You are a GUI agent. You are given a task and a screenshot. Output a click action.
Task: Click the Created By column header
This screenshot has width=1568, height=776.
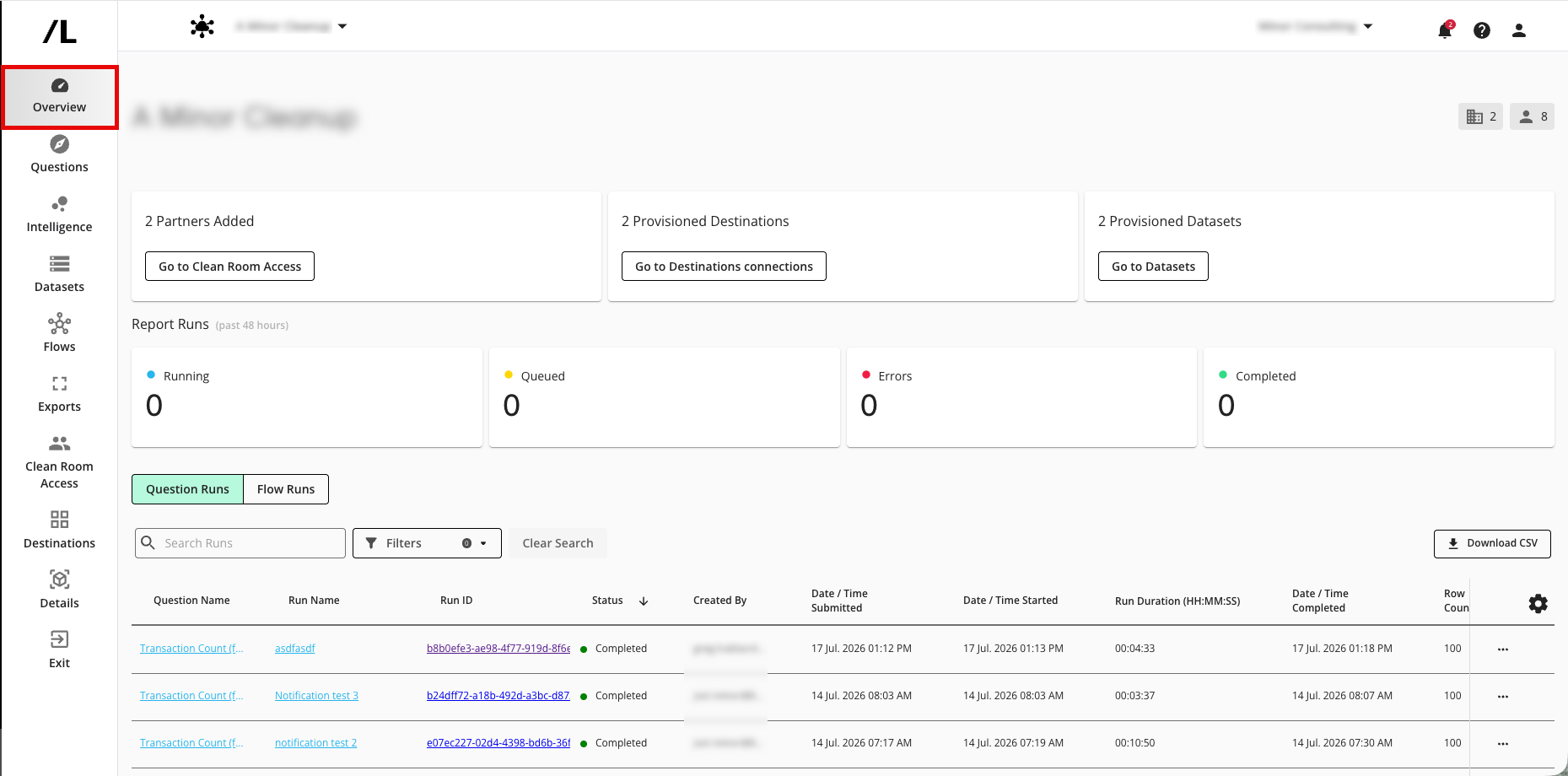(x=719, y=601)
